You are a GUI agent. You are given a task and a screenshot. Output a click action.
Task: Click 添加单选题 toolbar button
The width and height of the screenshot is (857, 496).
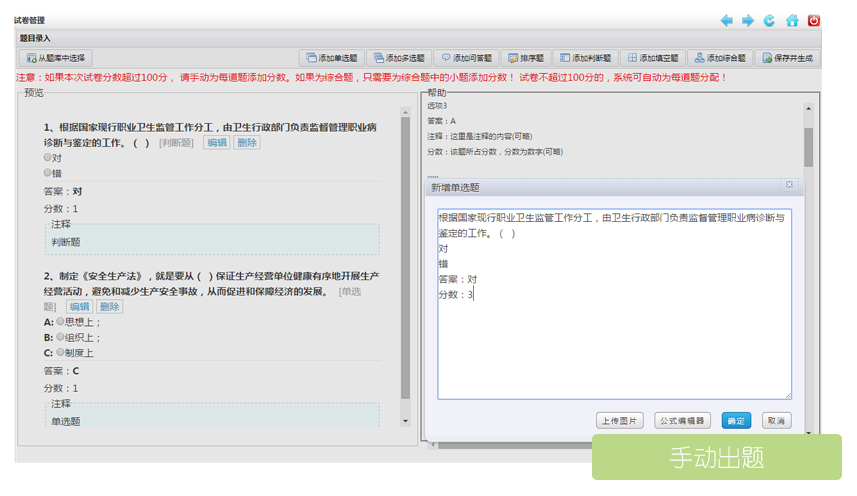pos(331,58)
